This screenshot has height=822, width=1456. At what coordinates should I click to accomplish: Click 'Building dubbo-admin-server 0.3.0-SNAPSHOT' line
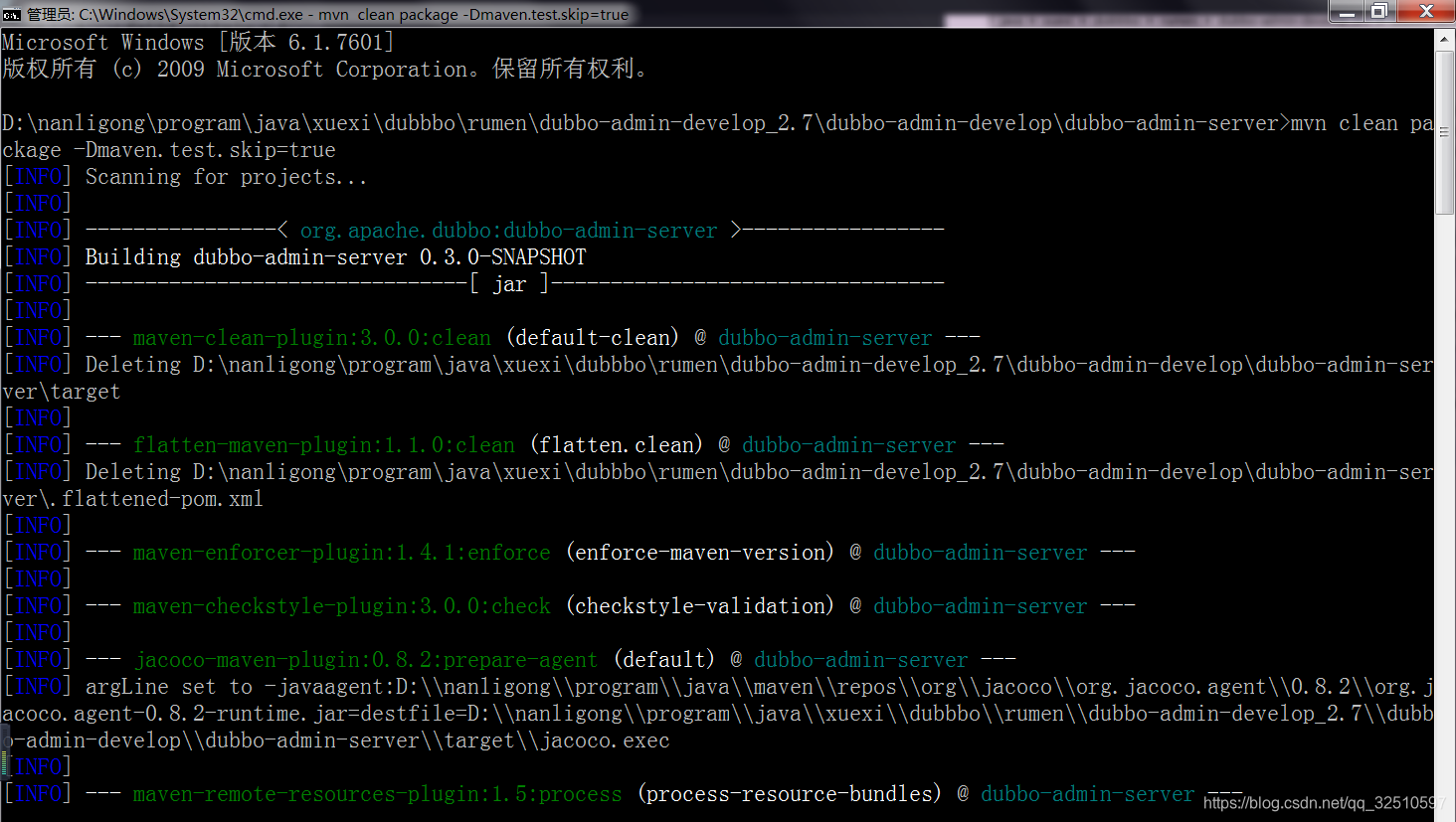[x=335, y=257]
